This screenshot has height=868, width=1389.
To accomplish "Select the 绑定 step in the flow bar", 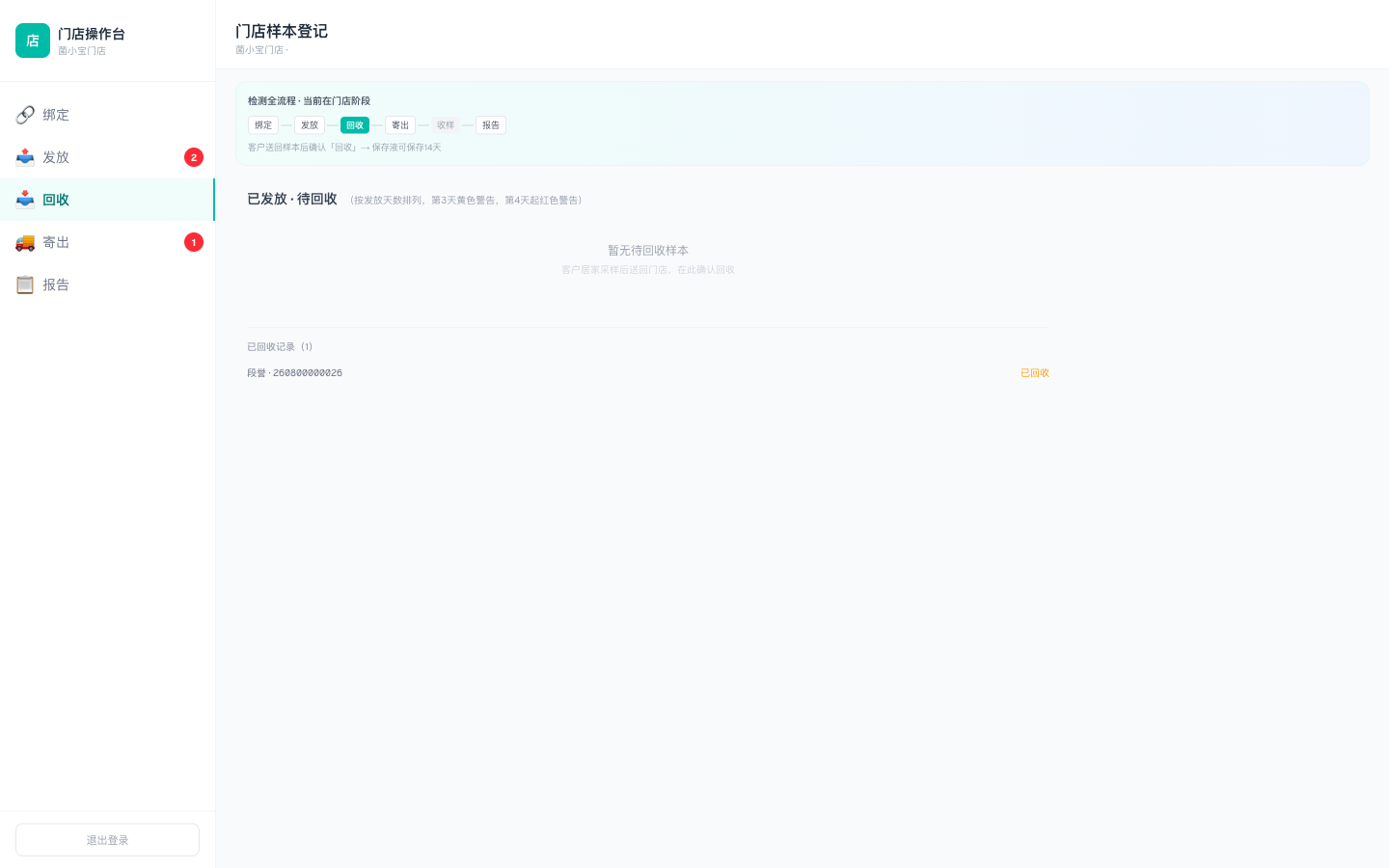I will (x=263, y=125).
